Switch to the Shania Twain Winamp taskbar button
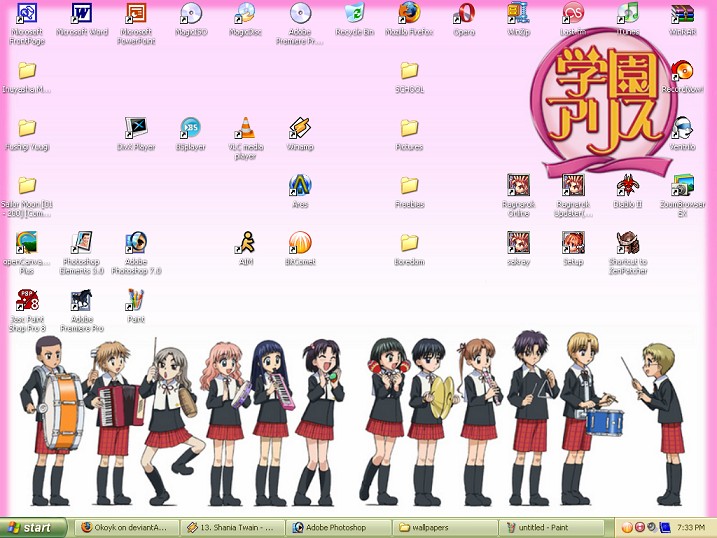Image resolution: width=717 pixels, height=538 pixels. 232,528
